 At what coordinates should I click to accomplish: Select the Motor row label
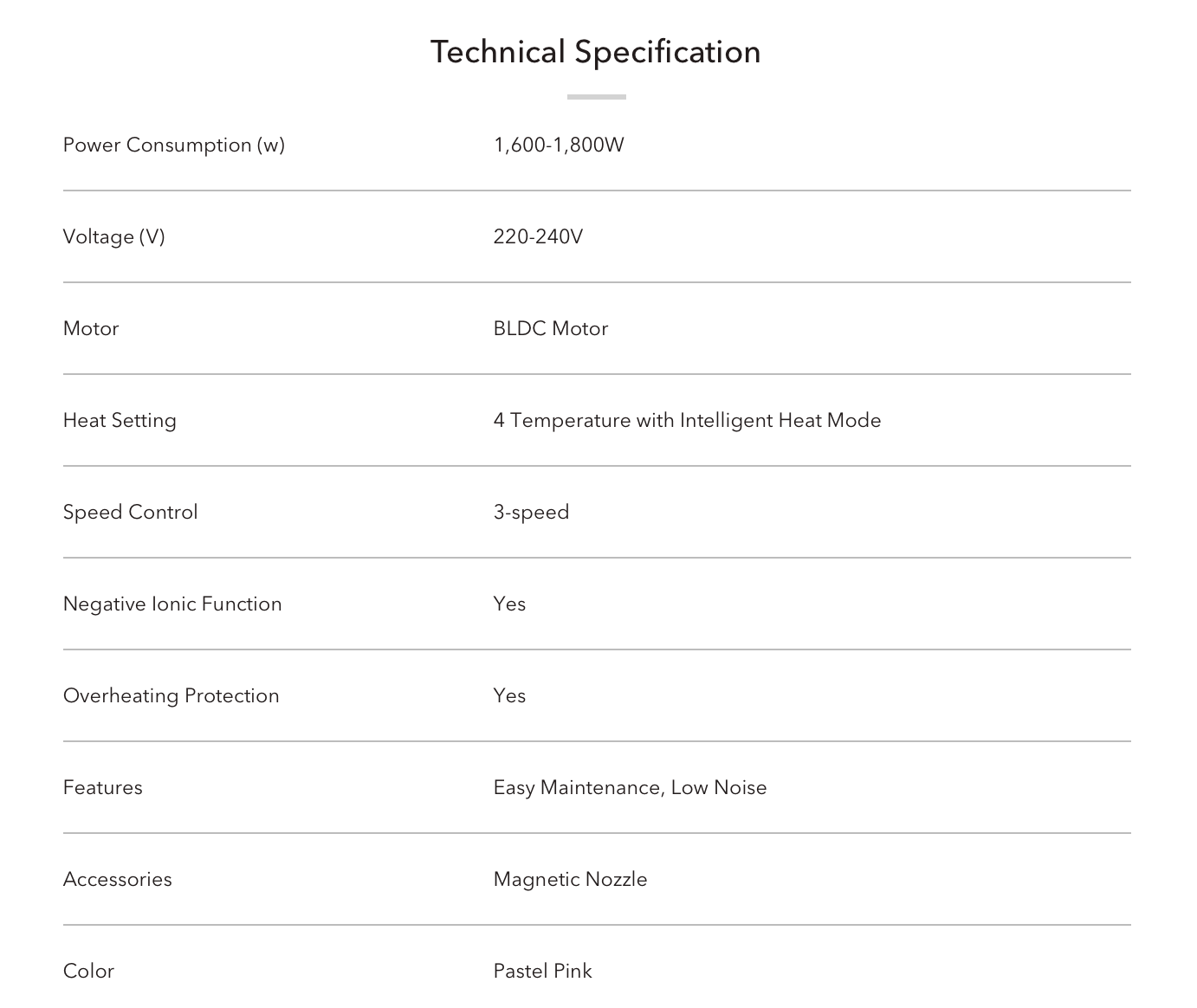pos(91,328)
